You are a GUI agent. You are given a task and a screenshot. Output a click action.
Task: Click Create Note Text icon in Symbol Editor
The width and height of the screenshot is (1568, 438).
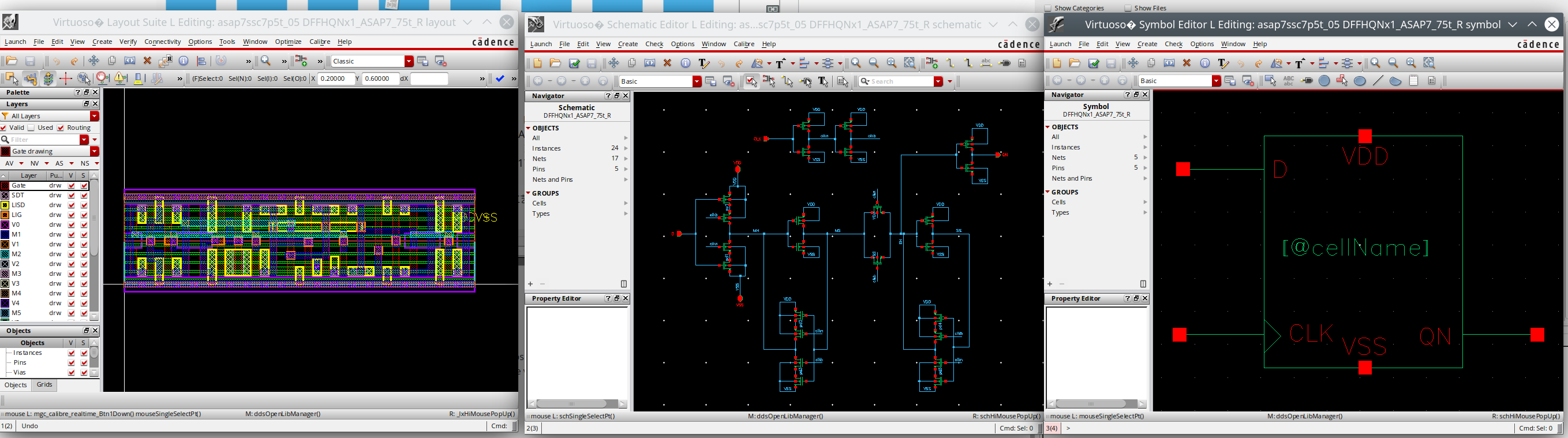pyautogui.click(x=1413, y=81)
